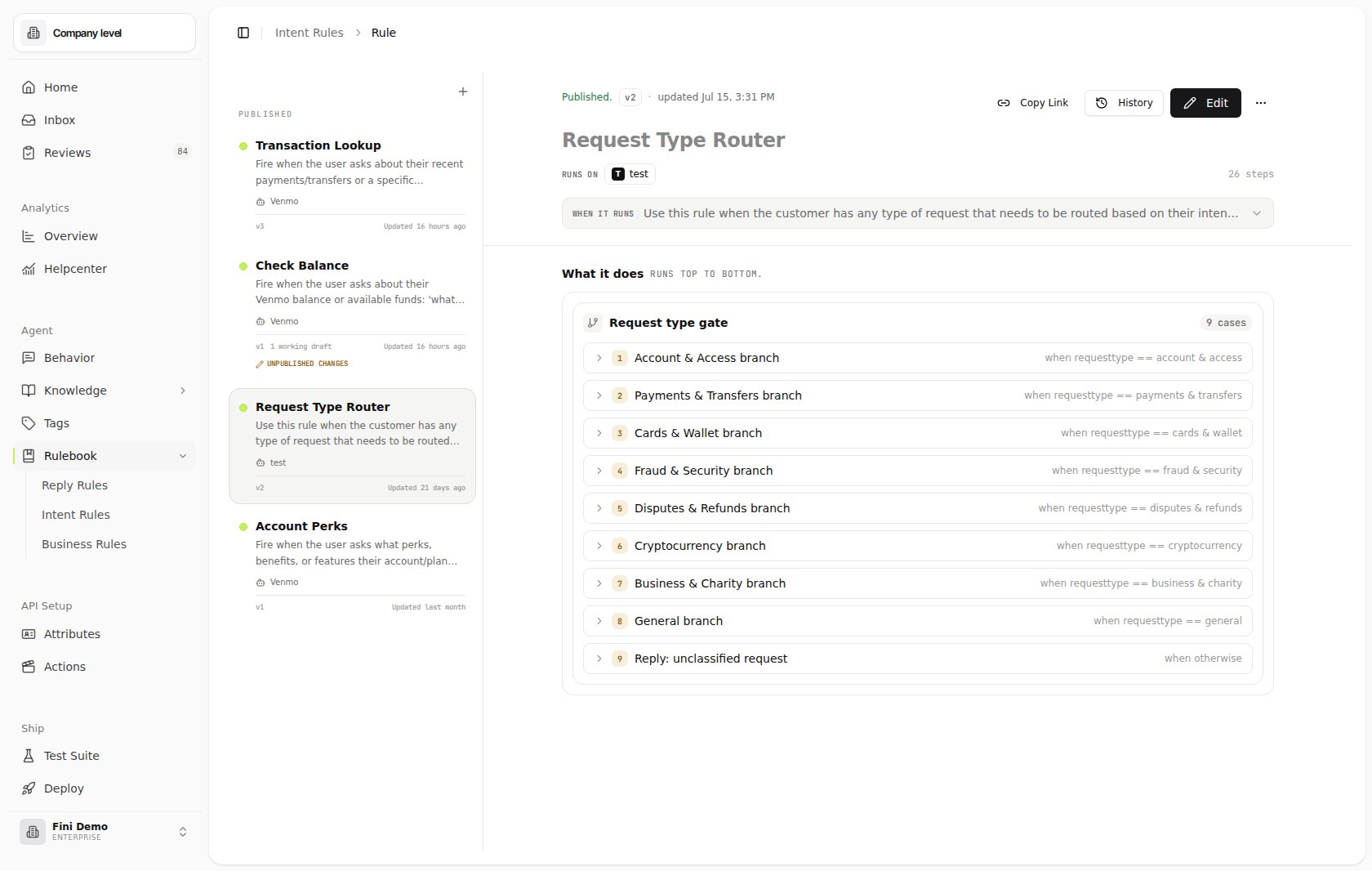Open Intent Rules submenu item
The image size is (1372, 871).
pos(76,515)
